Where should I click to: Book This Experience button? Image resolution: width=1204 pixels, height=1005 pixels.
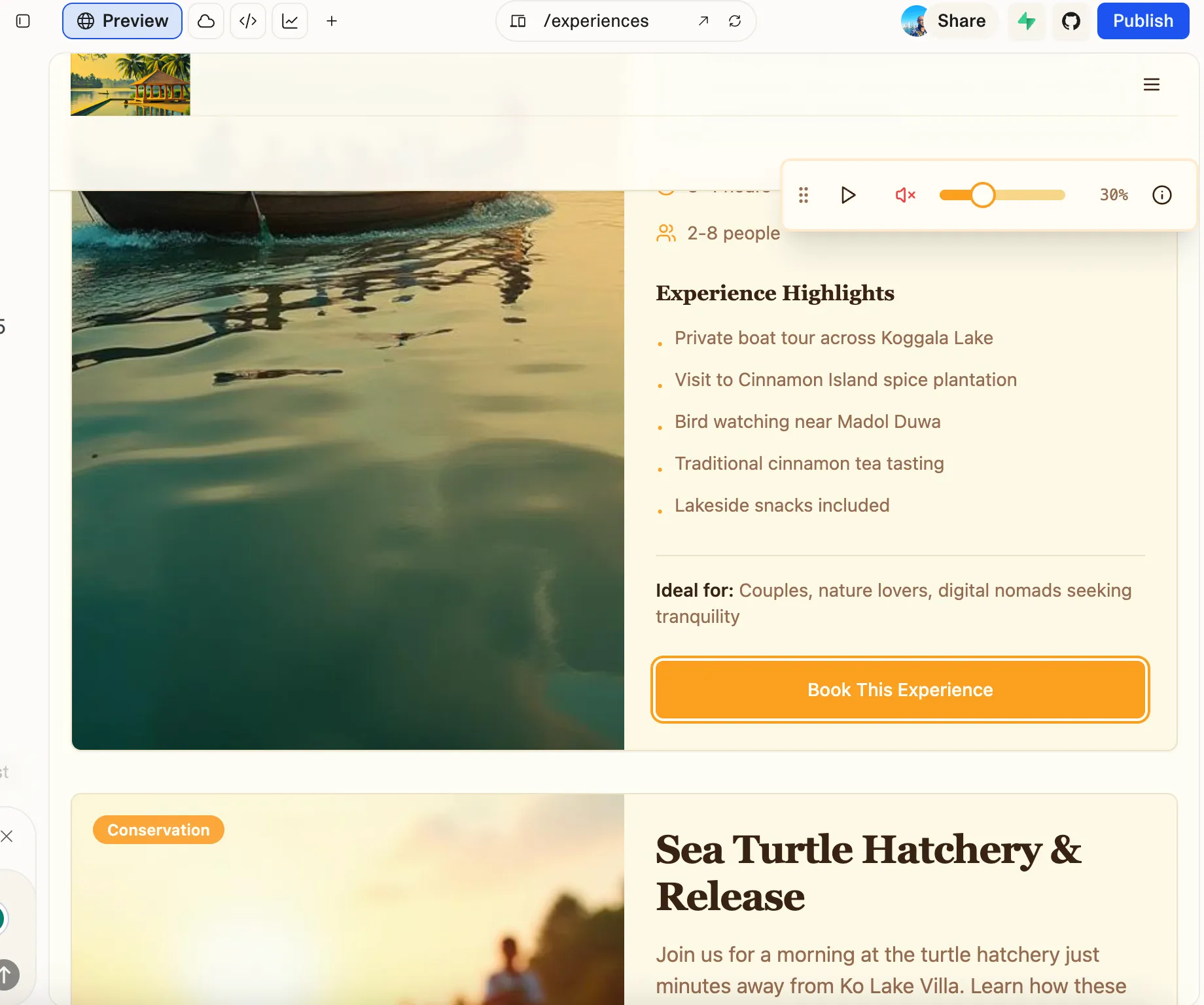click(x=900, y=690)
